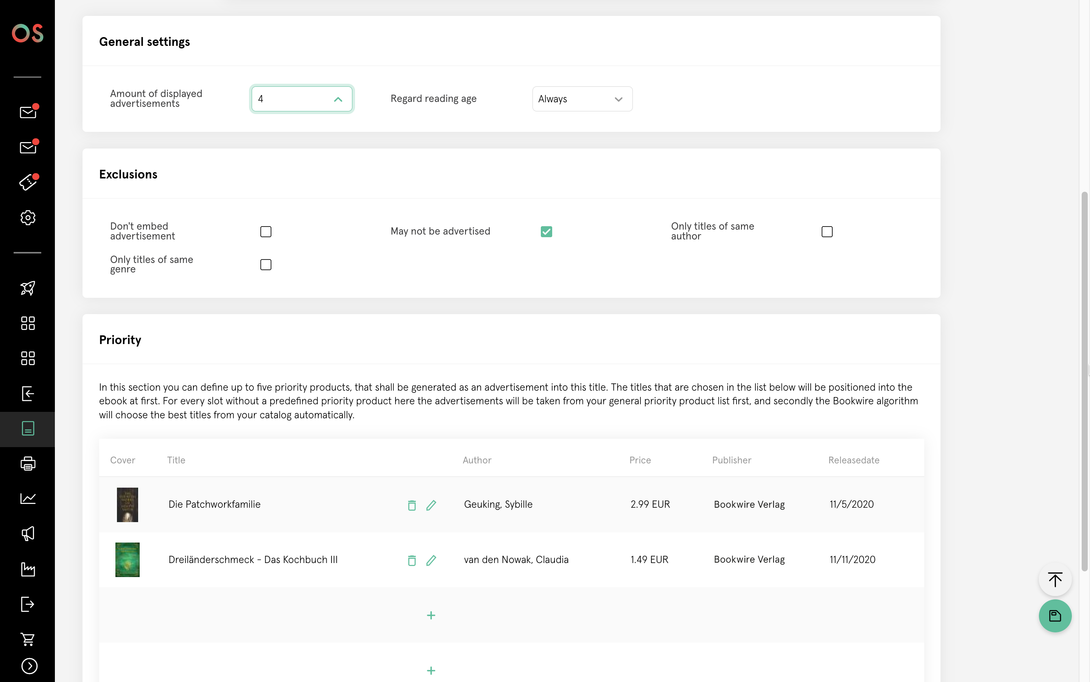Uncheck May not be advertised checkbox
Image resolution: width=1090 pixels, height=682 pixels.
click(546, 232)
